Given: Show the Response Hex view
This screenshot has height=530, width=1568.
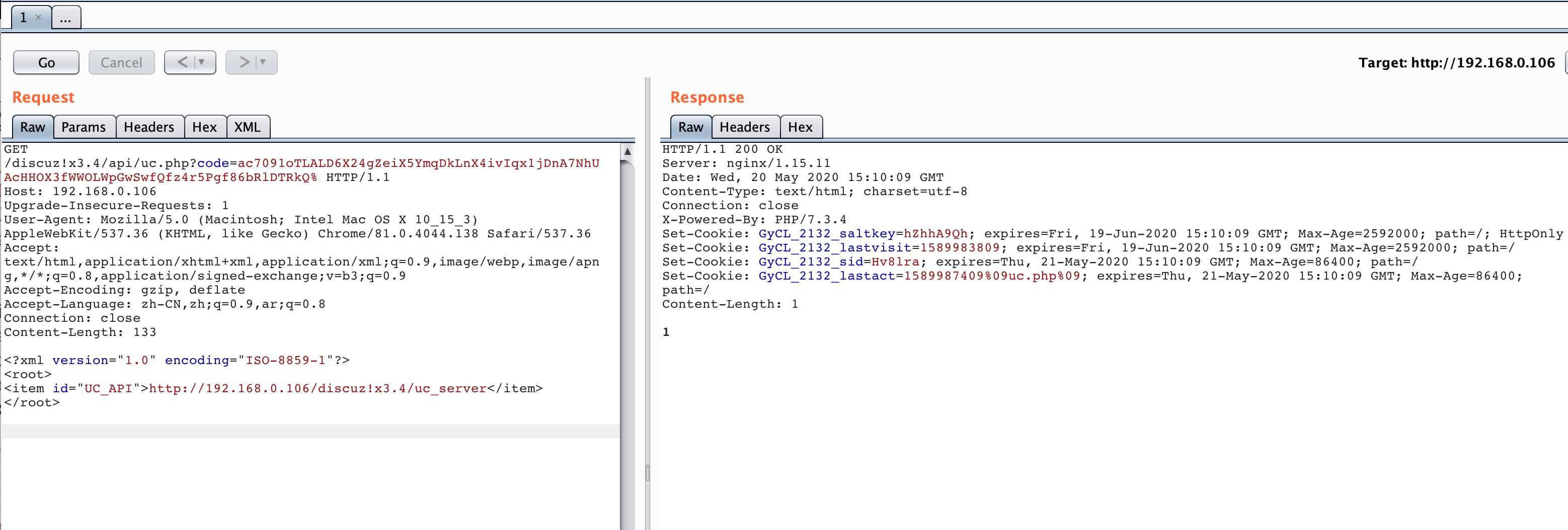Looking at the screenshot, I should [800, 127].
